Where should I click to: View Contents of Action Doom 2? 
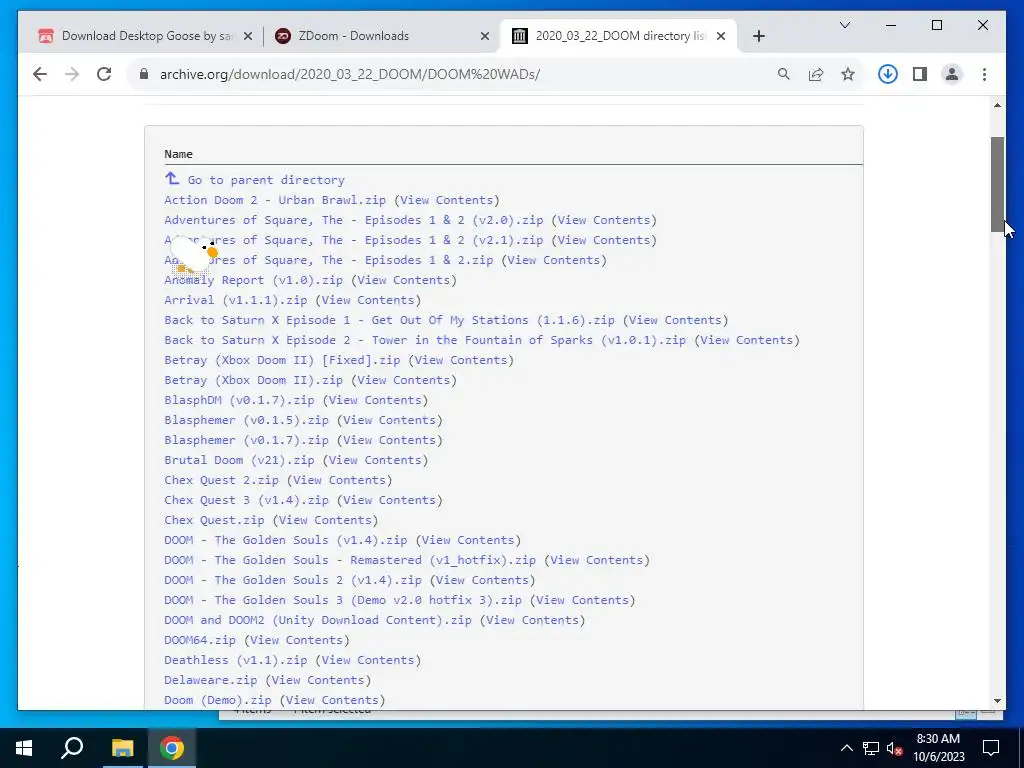pos(447,200)
